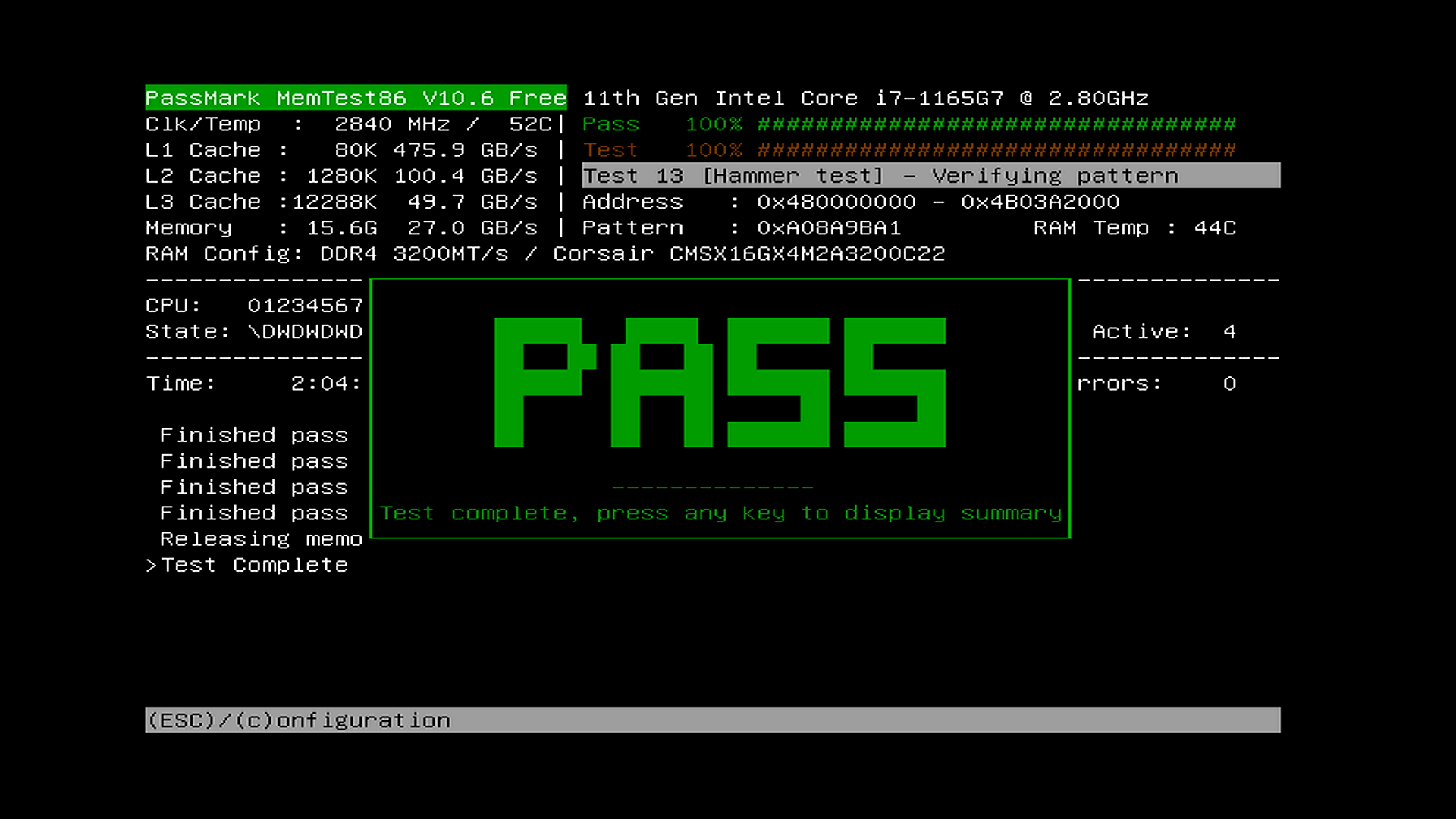Click the Pattern 0xA08A9BA1 value

click(x=828, y=227)
